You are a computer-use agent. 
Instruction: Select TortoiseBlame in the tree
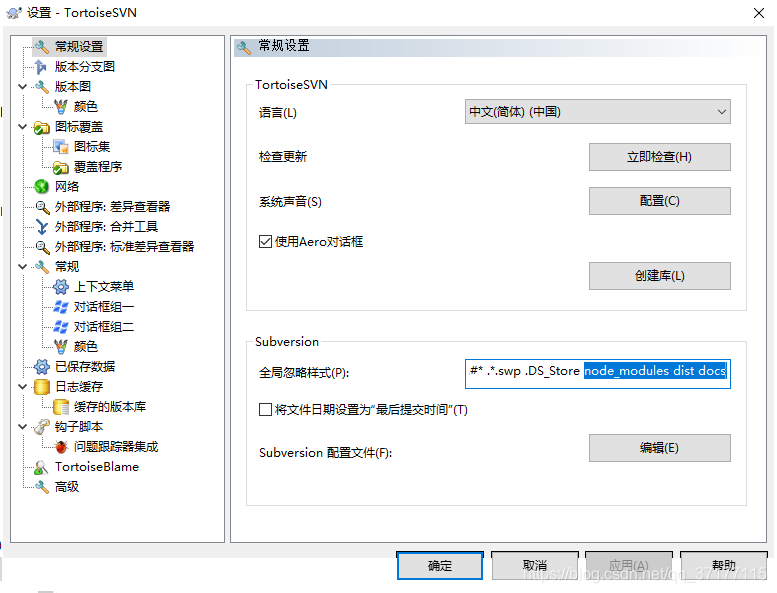[97, 467]
